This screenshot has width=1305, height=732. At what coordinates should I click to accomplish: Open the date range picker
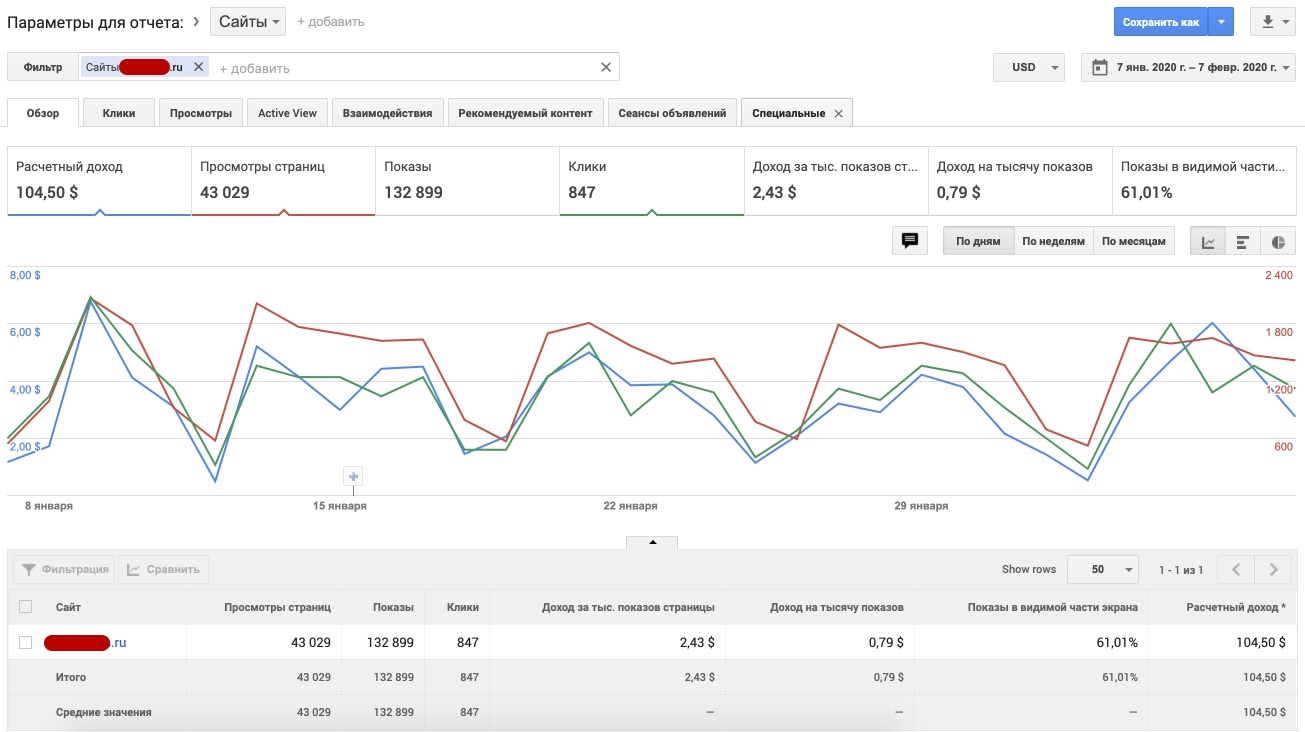(1188, 67)
